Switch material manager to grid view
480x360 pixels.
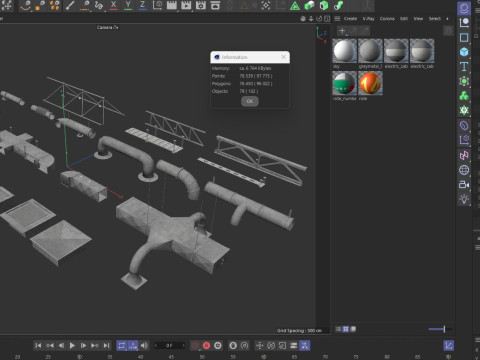point(346,329)
